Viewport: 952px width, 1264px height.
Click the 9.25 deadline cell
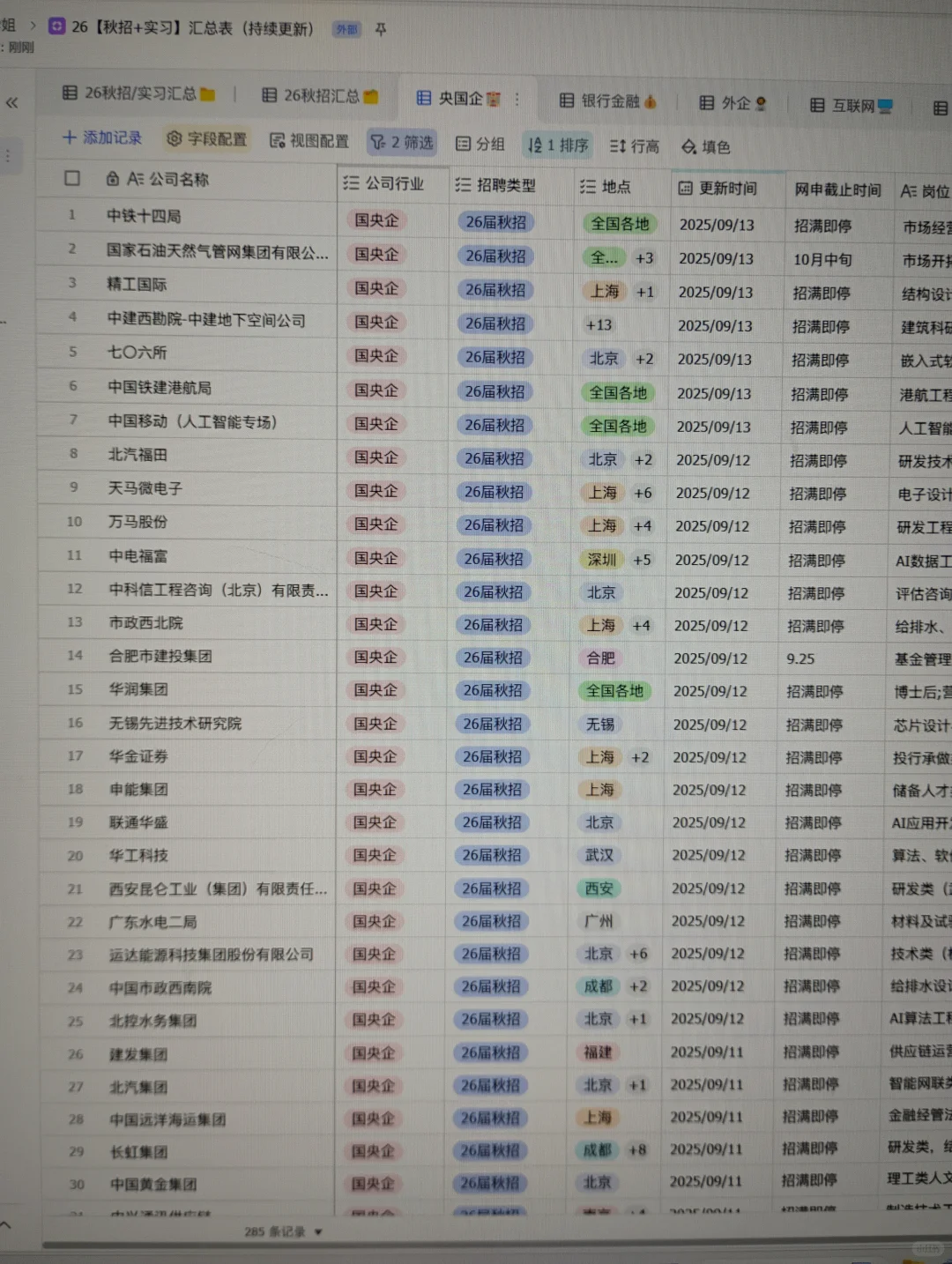tap(800, 658)
